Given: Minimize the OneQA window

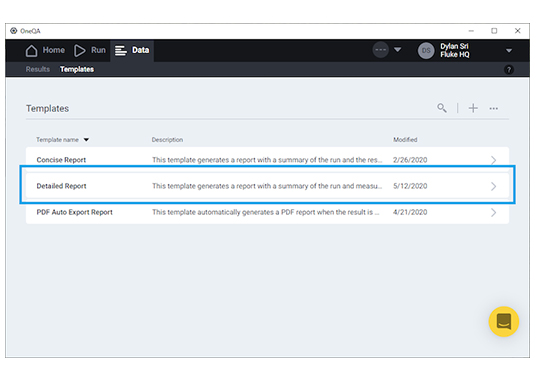Looking at the screenshot, I should point(471,31).
